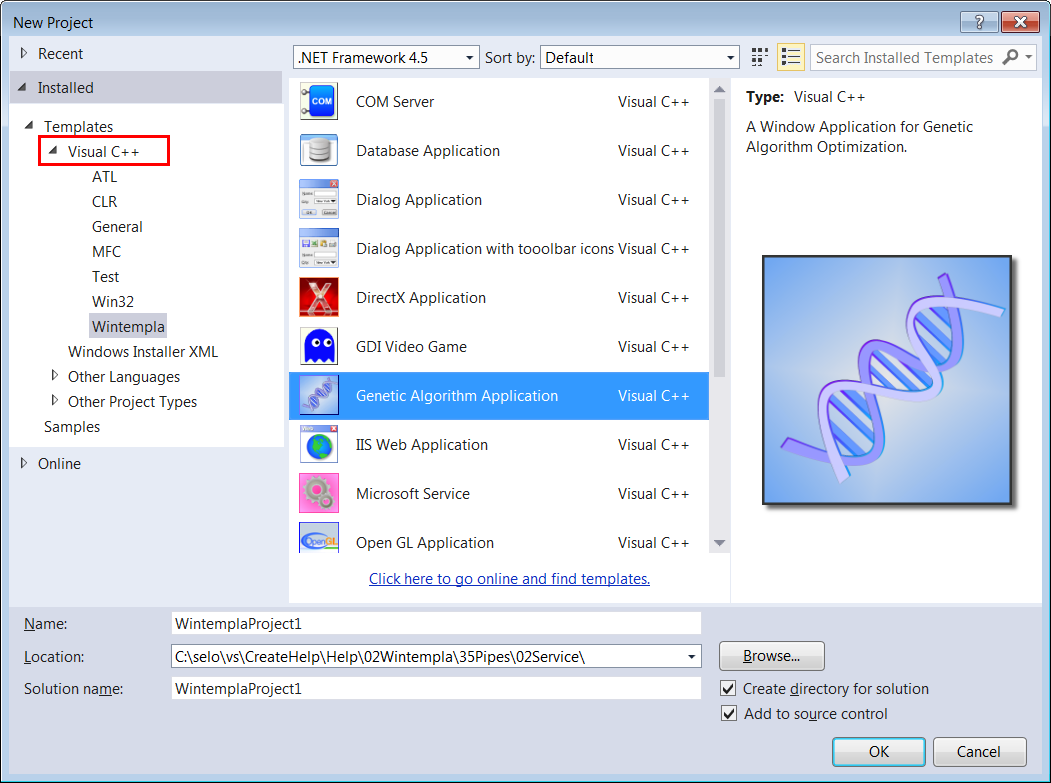Click the Help question mark button

tap(979, 22)
